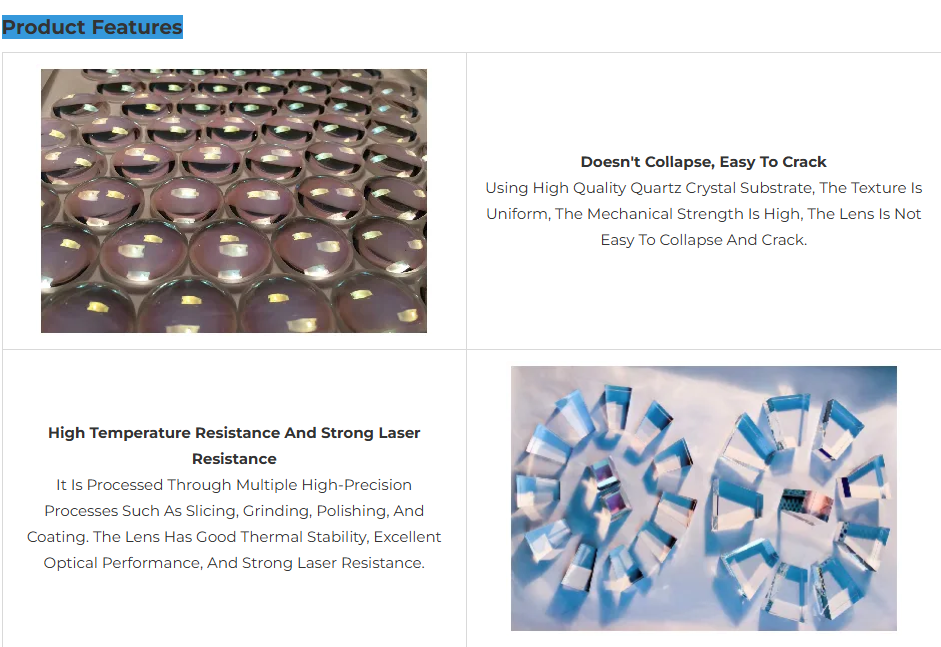This screenshot has height=647, width=941.
Task: Click the line starting "Uniform, The Mechanical Strength"
Action: pyautogui.click(x=703, y=214)
